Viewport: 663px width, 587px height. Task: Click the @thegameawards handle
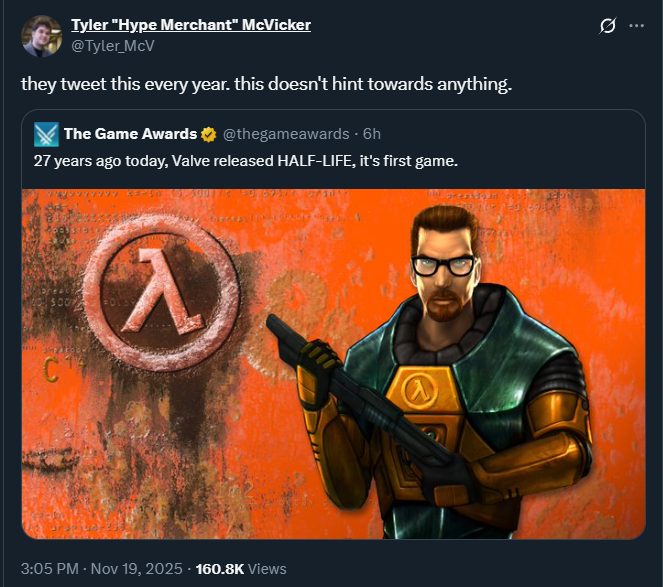pyautogui.click(x=286, y=134)
